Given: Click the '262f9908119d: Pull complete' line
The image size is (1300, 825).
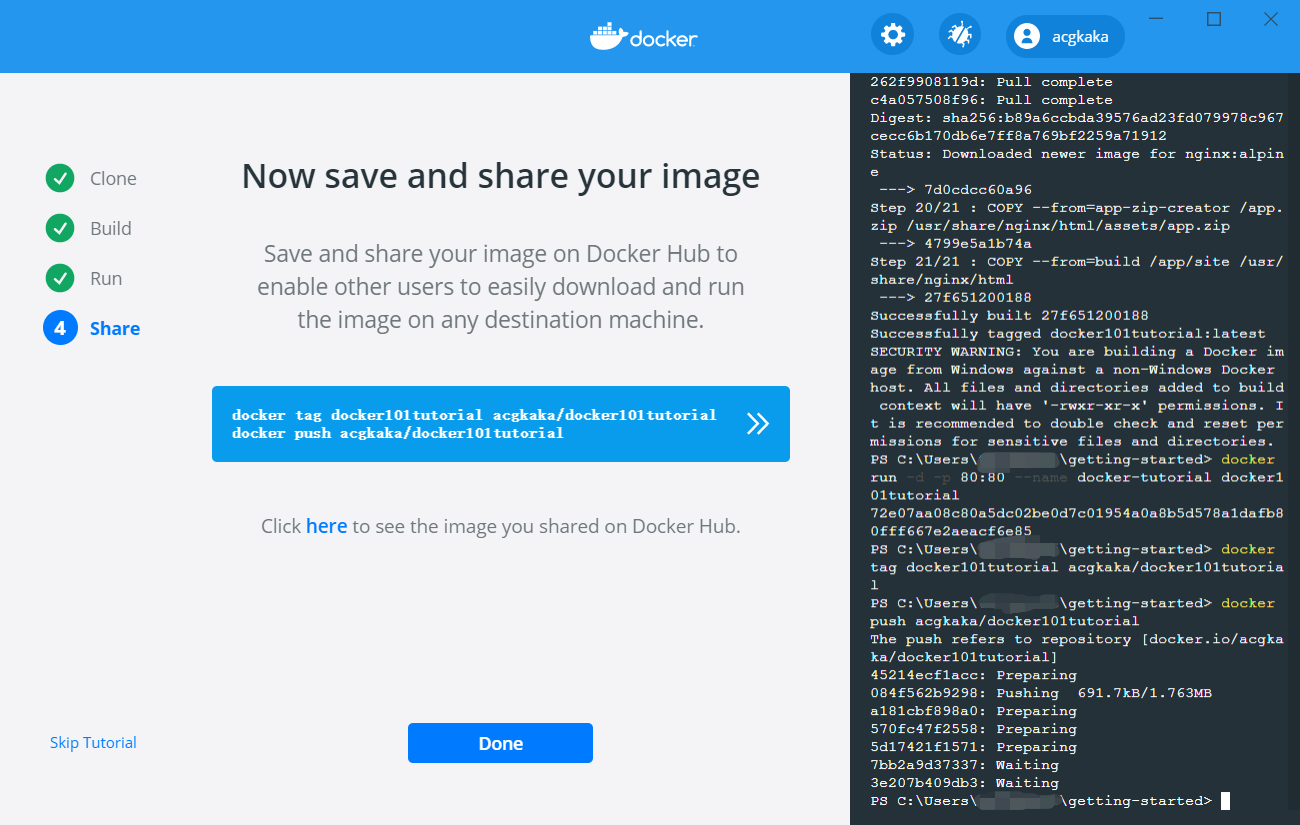Looking at the screenshot, I should (x=991, y=82).
